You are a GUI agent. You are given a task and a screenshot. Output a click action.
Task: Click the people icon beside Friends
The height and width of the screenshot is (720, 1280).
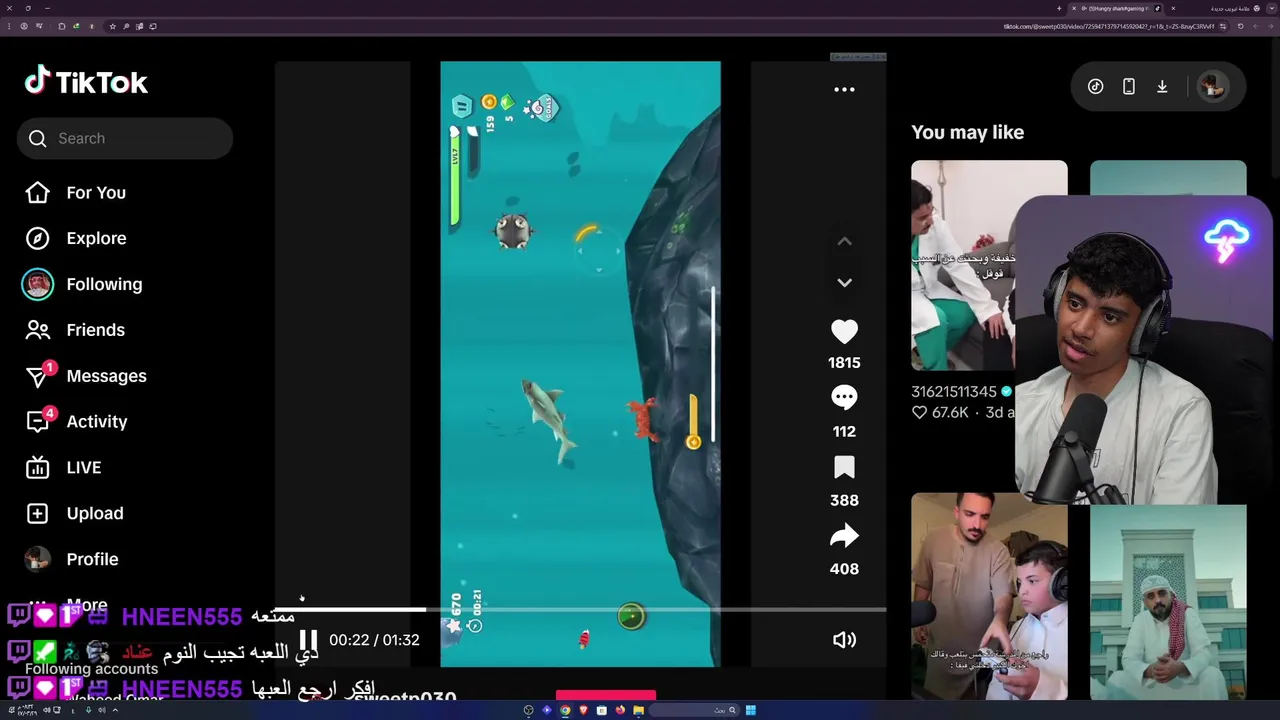pyautogui.click(x=37, y=330)
